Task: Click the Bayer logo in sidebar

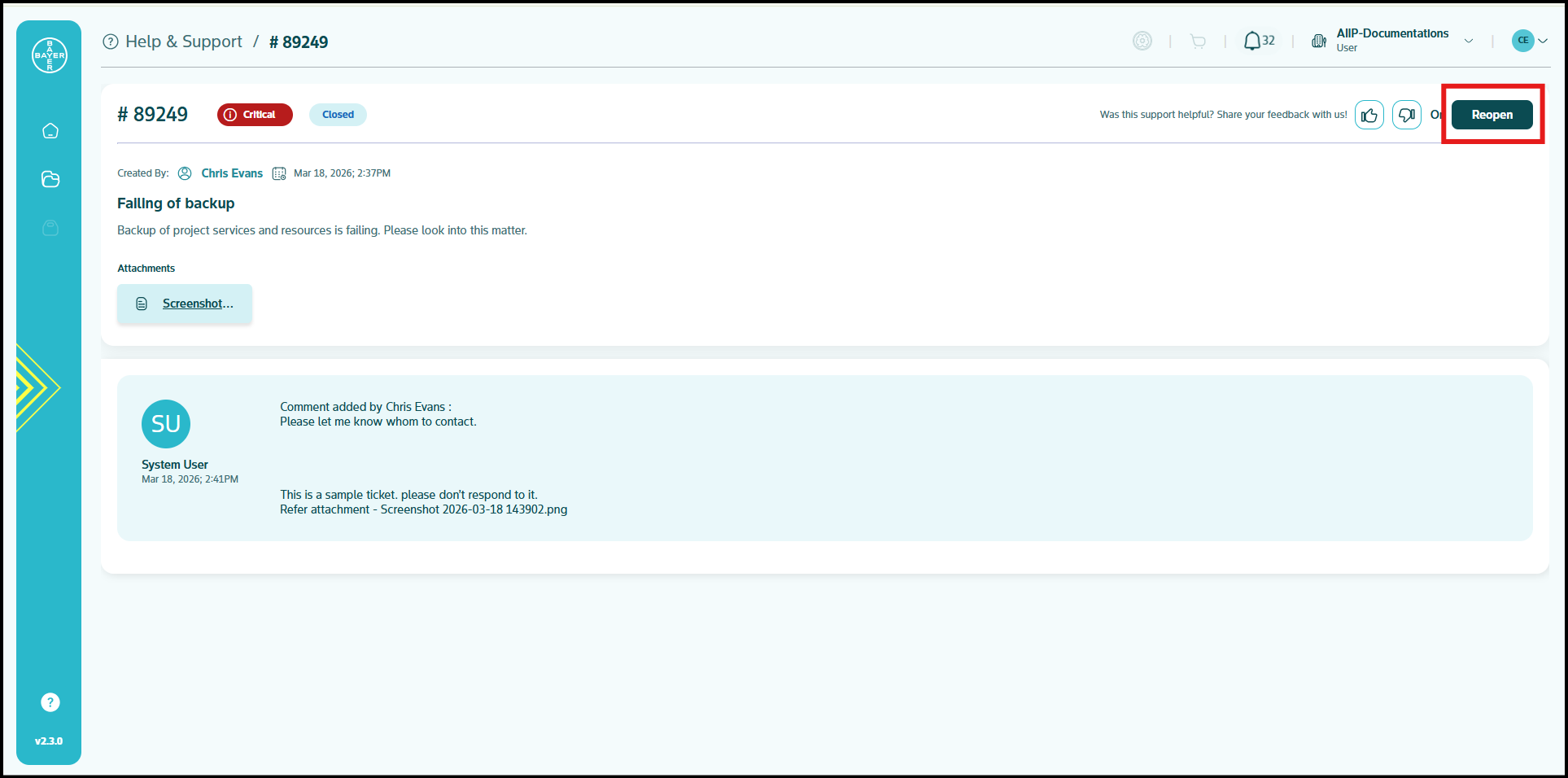Action: 50,55
